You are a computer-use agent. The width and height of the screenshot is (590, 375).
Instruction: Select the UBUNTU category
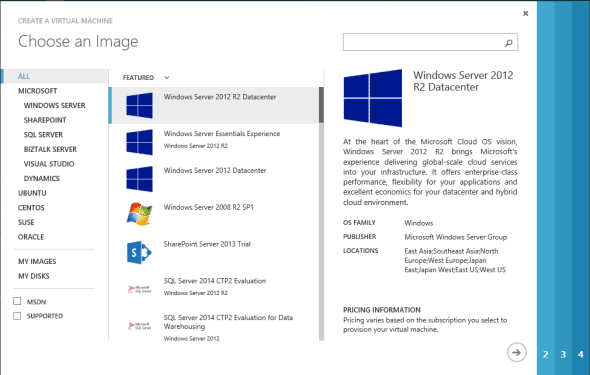tap(32, 193)
